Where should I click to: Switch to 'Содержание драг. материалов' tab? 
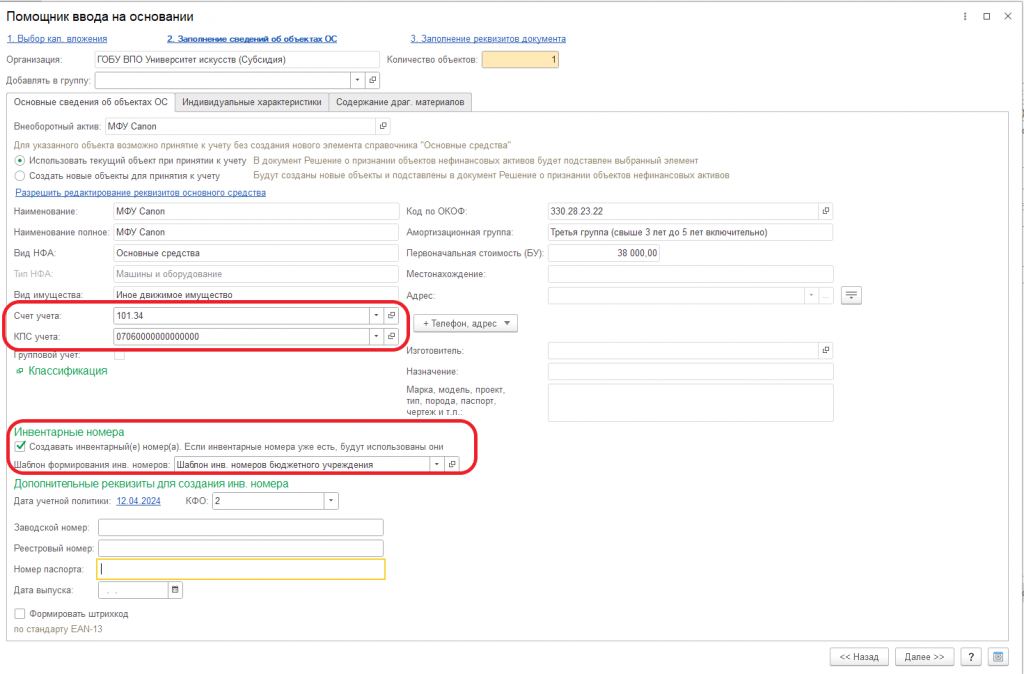coord(400,102)
